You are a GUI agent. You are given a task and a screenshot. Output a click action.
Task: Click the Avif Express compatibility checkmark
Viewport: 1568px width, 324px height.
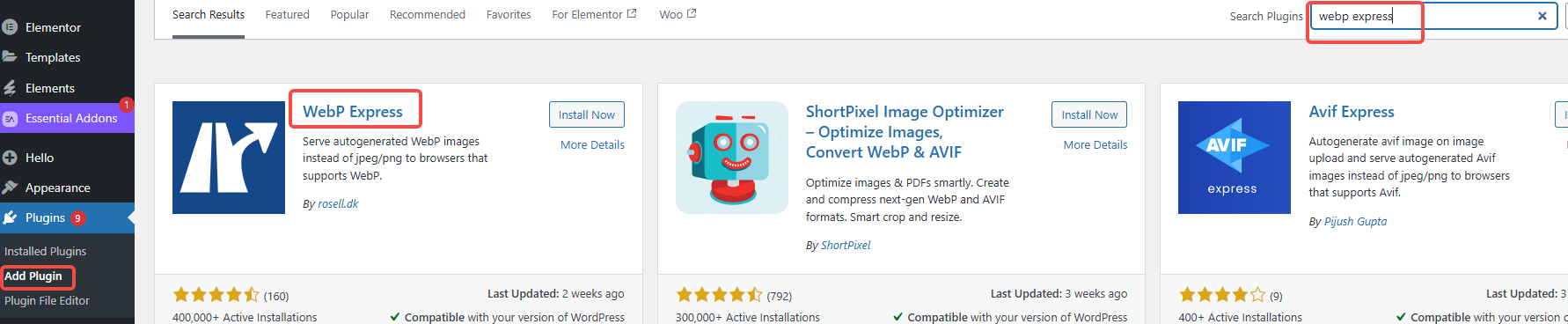(1401, 317)
